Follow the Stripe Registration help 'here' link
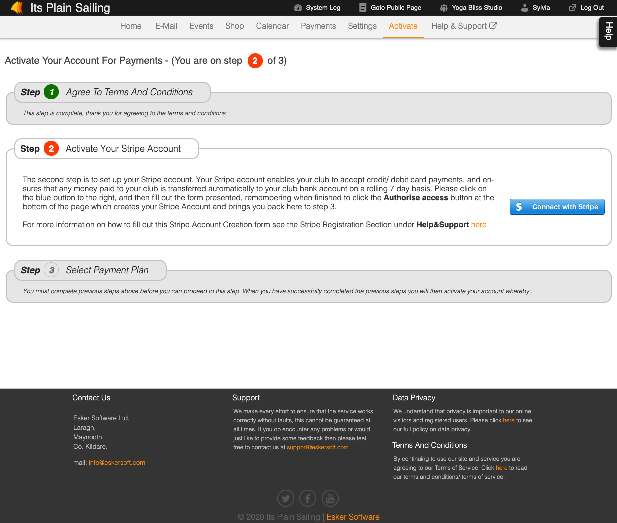This screenshot has width=617, height=523. pos(478,225)
